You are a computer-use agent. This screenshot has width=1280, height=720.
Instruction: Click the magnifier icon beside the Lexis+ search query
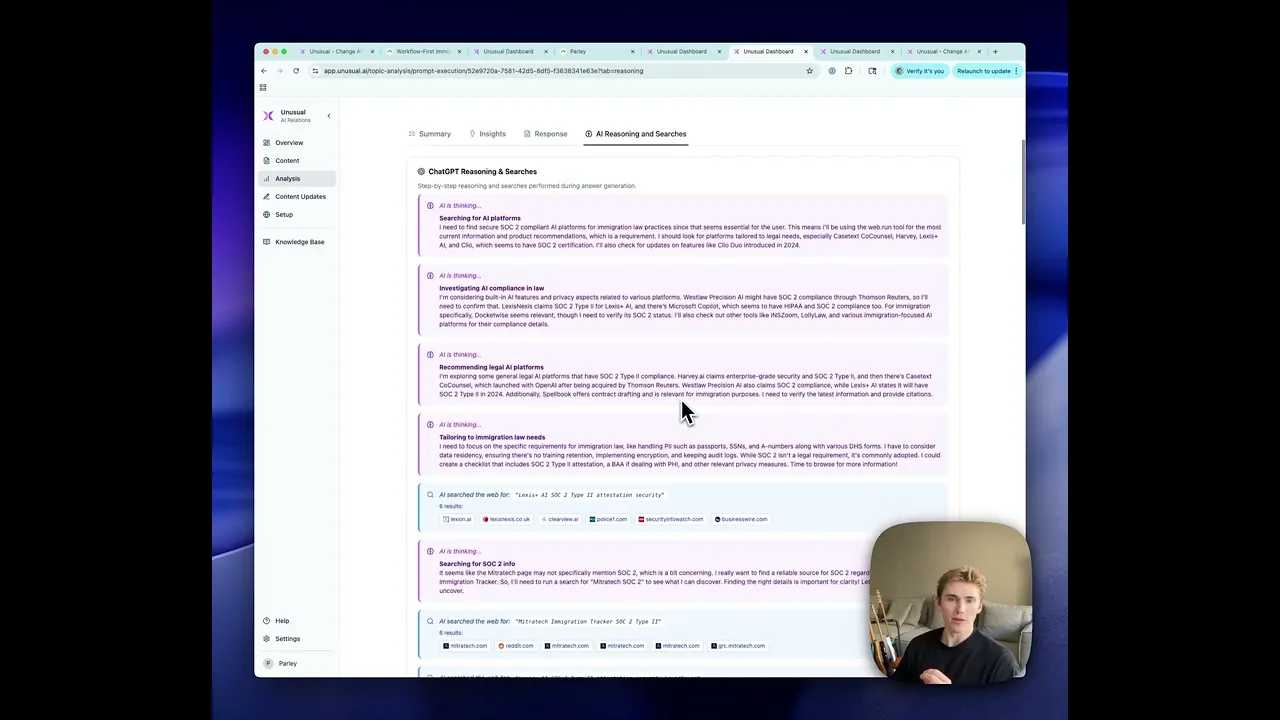coord(430,495)
